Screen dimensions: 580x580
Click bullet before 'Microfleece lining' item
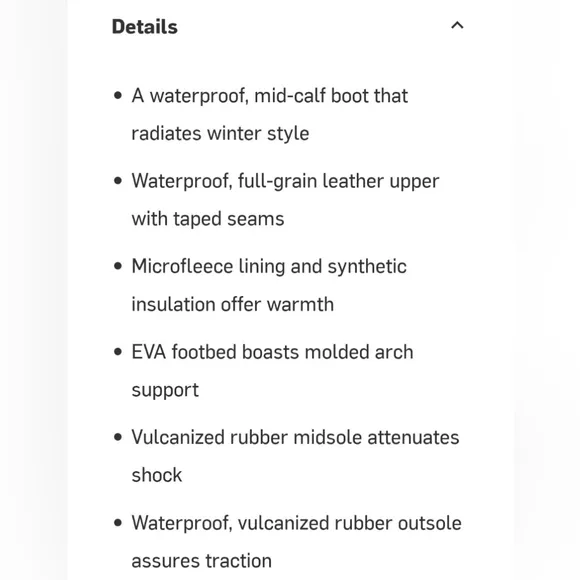118,266
